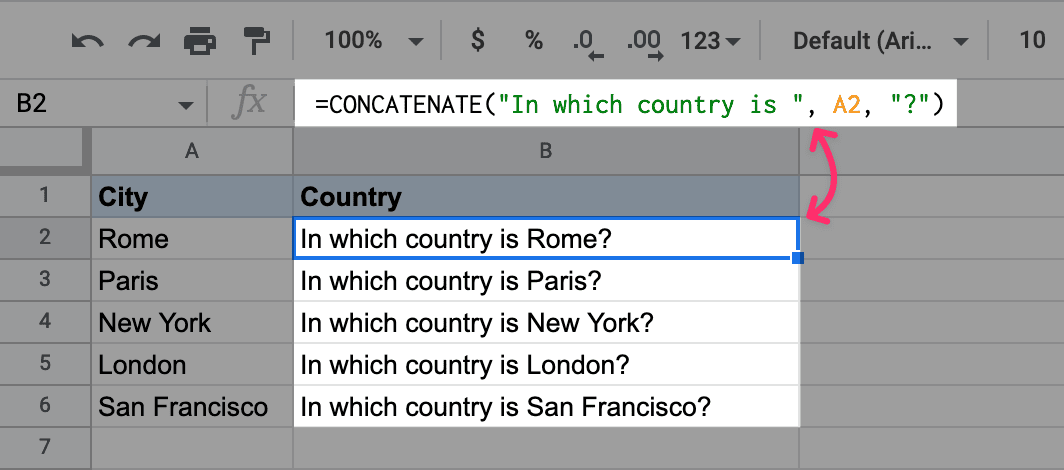Open the 100% zoom dropdown
The height and width of the screenshot is (470, 1064).
(373, 41)
